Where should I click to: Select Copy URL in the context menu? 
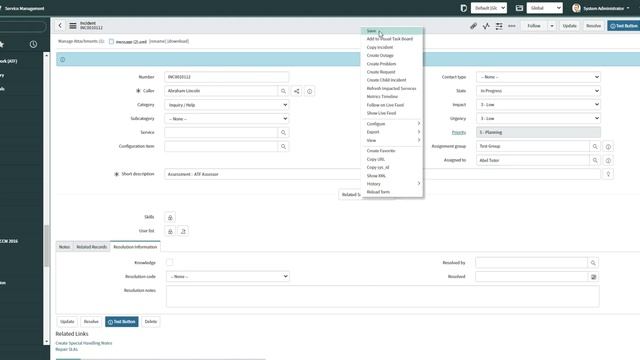click(392, 159)
